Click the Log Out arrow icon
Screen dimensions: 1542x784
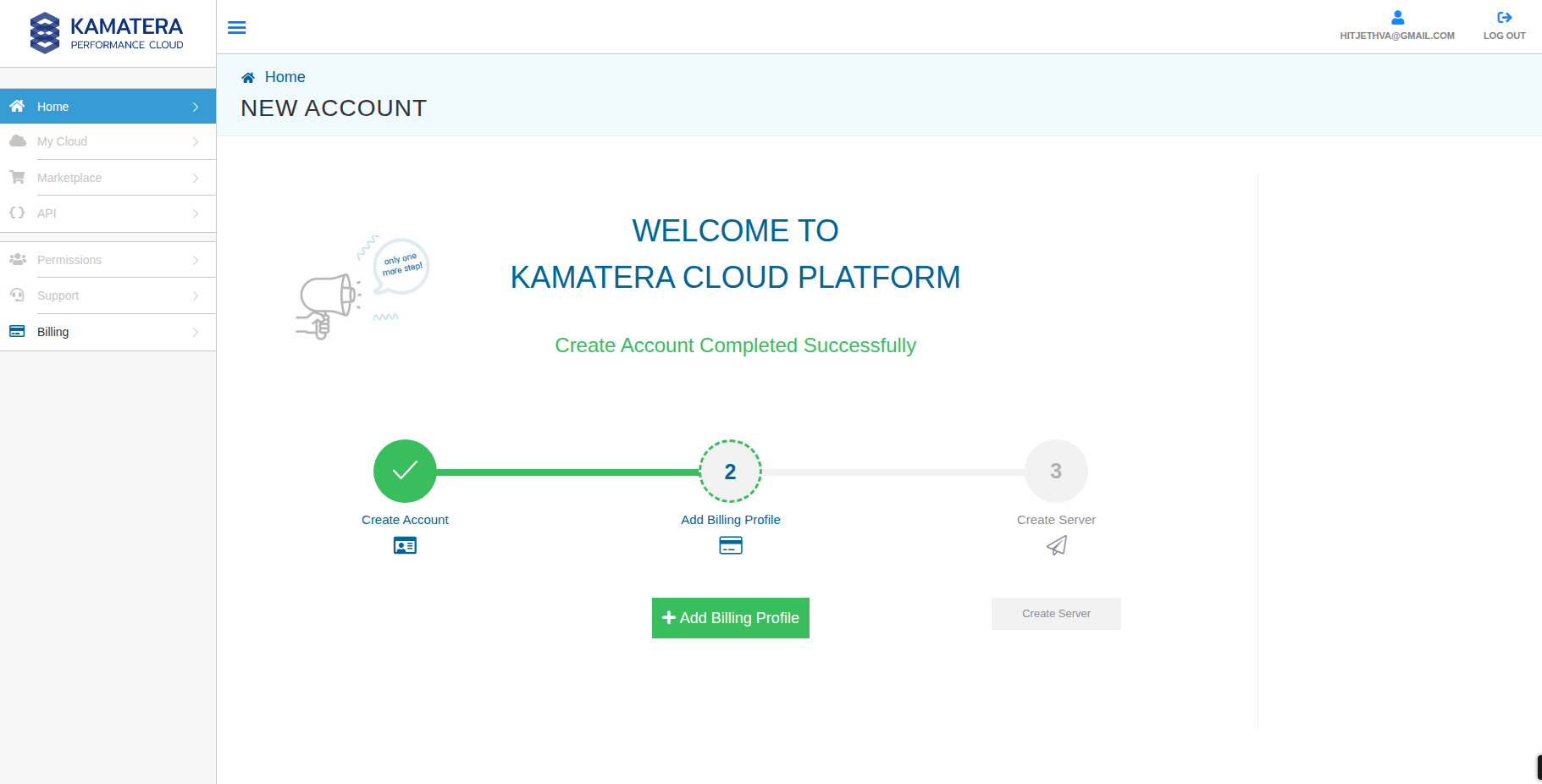pos(1505,17)
